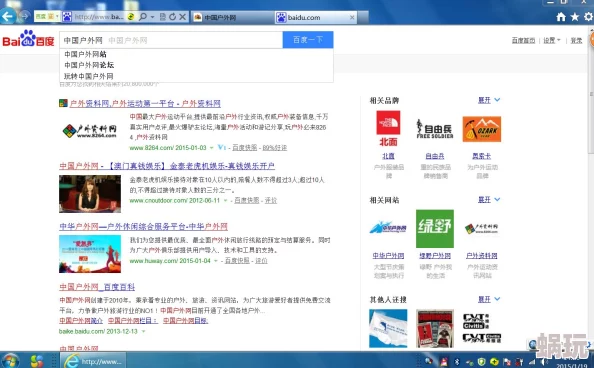This screenshot has width=594, height=368.
Task: Open a new tab with the blank tab button
Action: (363, 17)
